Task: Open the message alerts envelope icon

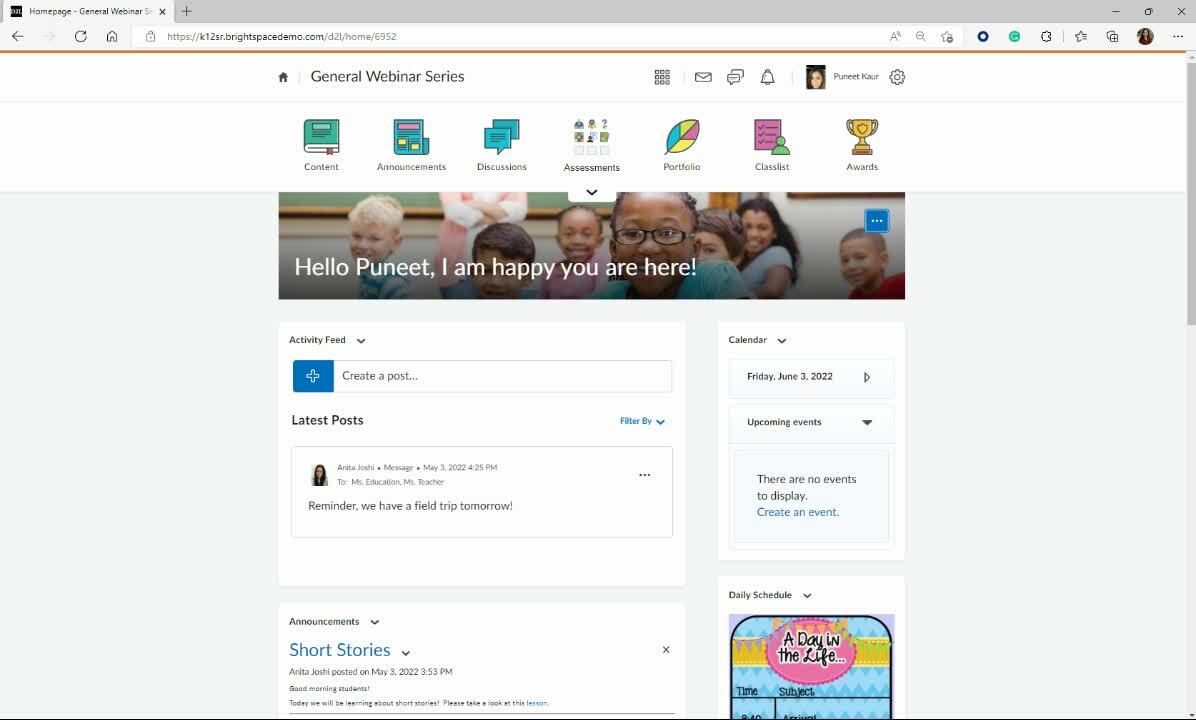Action: (x=703, y=77)
